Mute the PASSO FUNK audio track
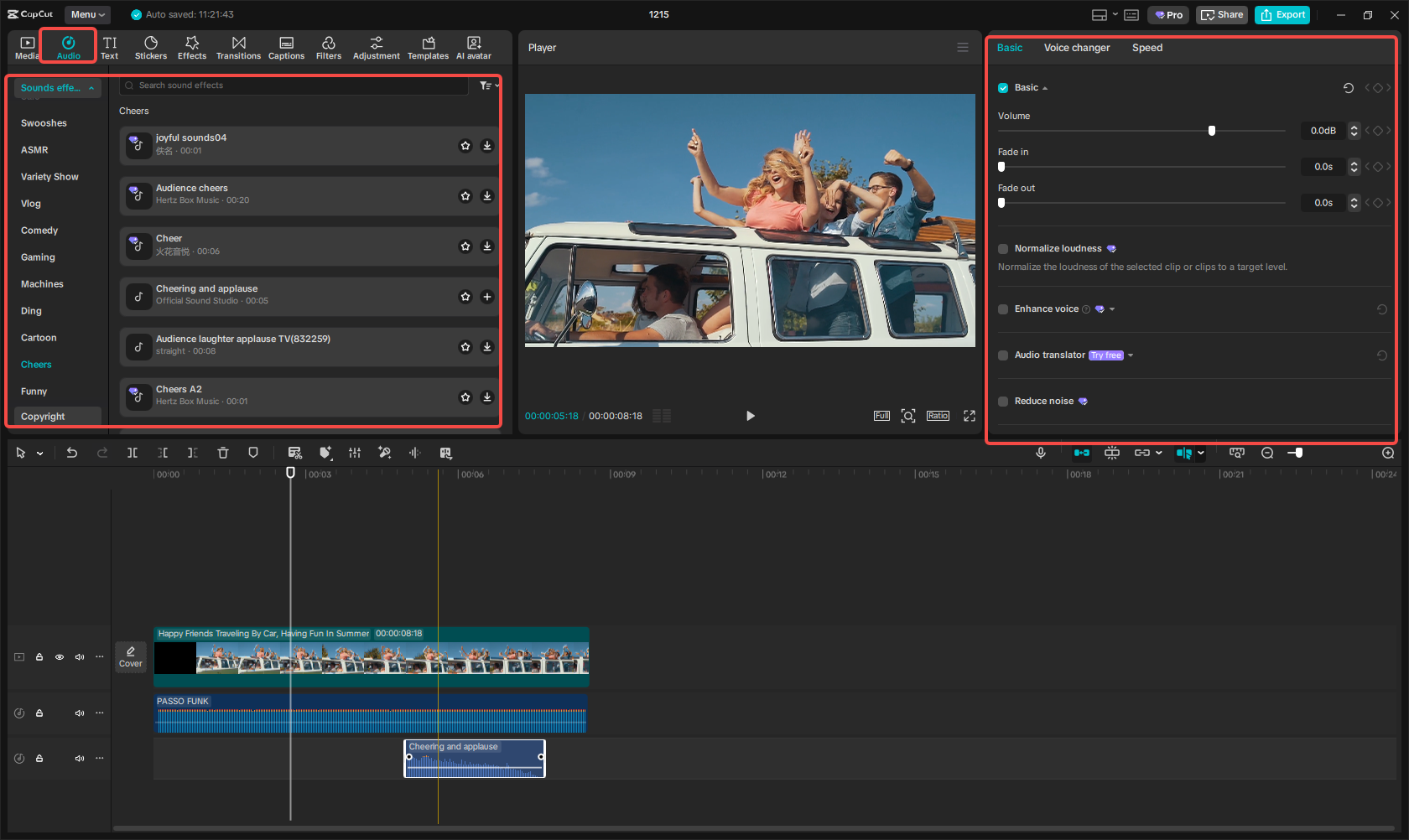Screen dimensions: 1409x840 point(80,713)
